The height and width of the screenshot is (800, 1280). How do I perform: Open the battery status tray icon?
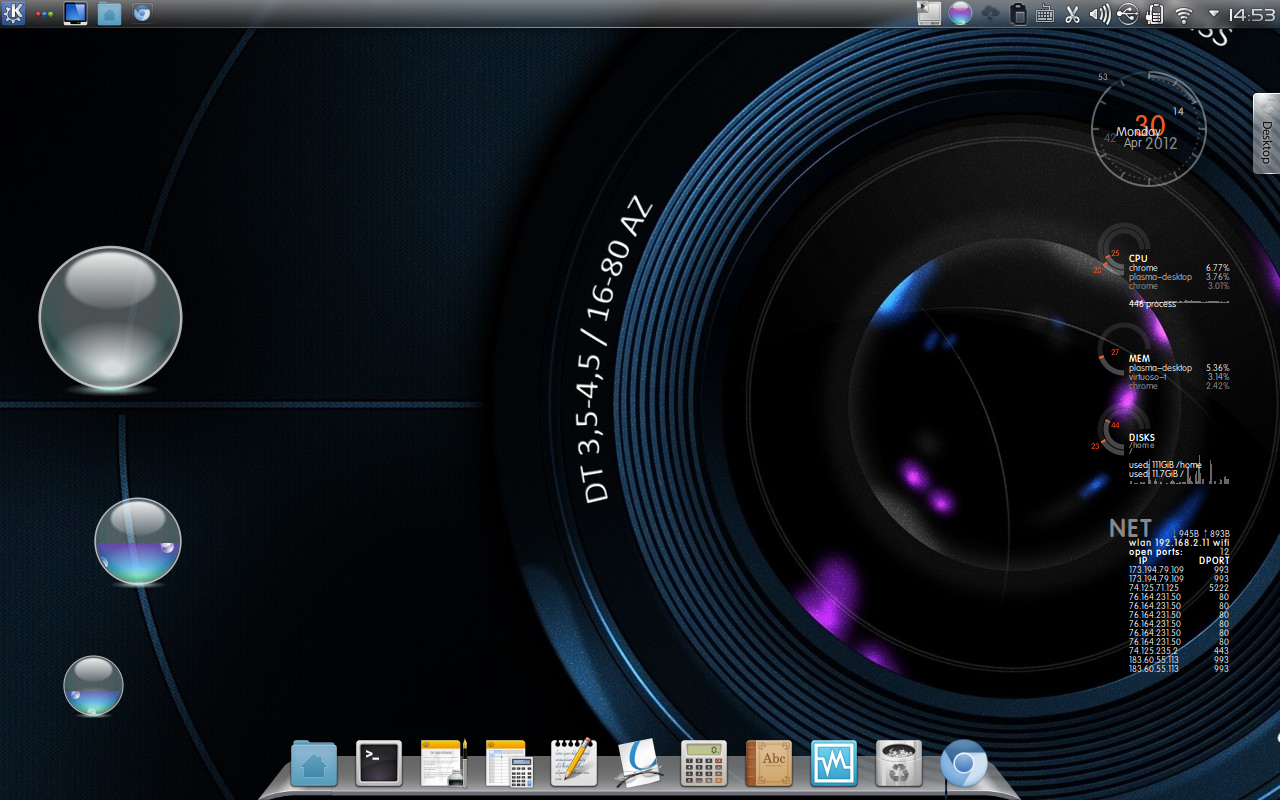1155,14
